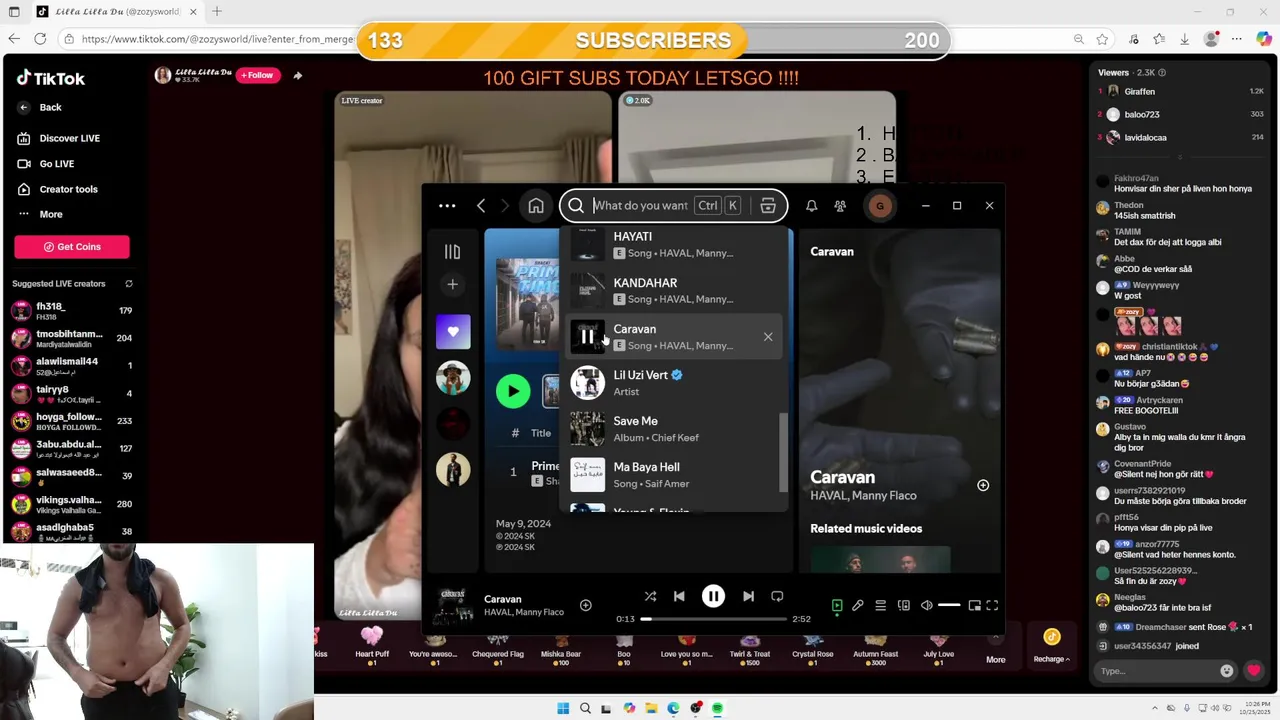Open the Spotify play queue
1280x720 pixels.
click(x=881, y=605)
